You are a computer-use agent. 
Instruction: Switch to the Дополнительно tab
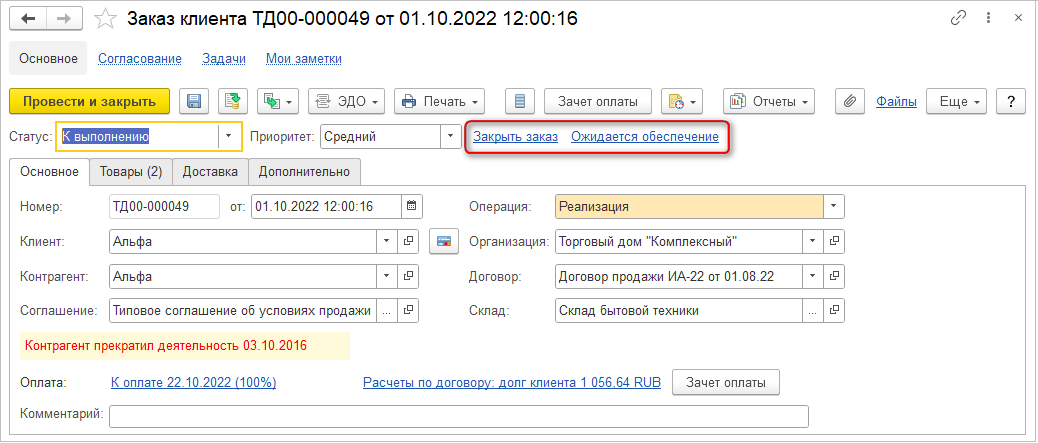click(304, 172)
